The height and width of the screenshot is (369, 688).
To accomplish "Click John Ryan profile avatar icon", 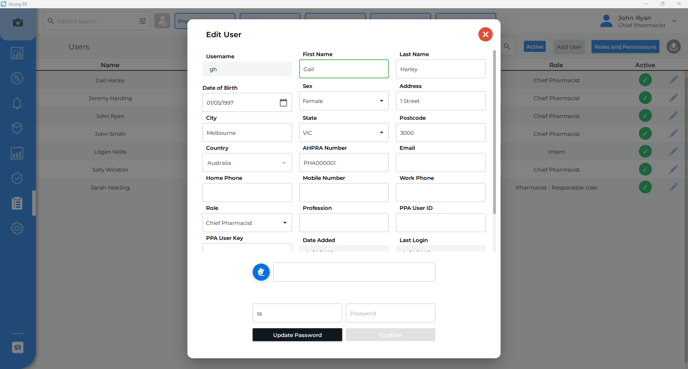I will click(606, 21).
